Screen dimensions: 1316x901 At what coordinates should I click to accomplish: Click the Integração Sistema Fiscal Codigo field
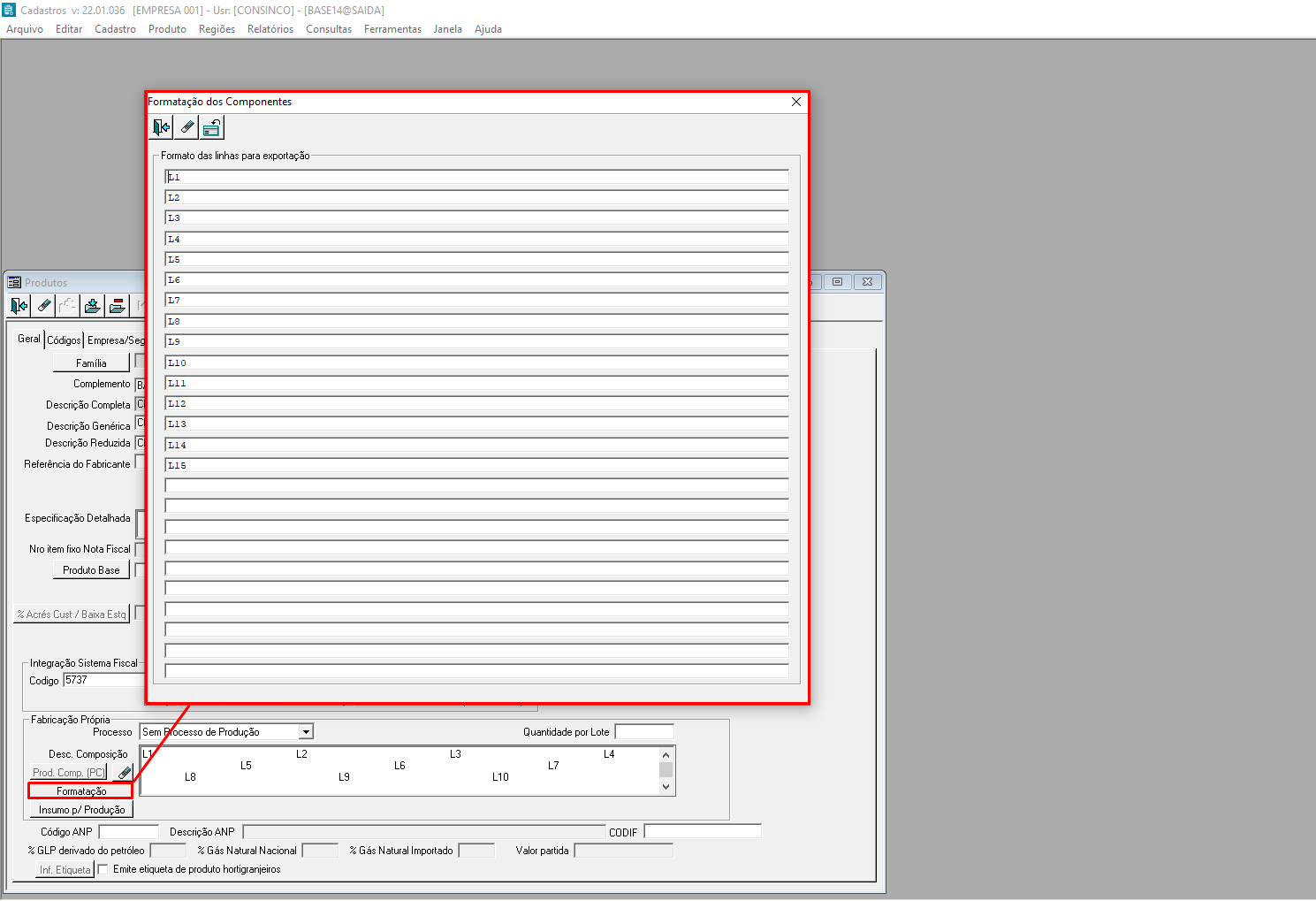tap(104, 680)
